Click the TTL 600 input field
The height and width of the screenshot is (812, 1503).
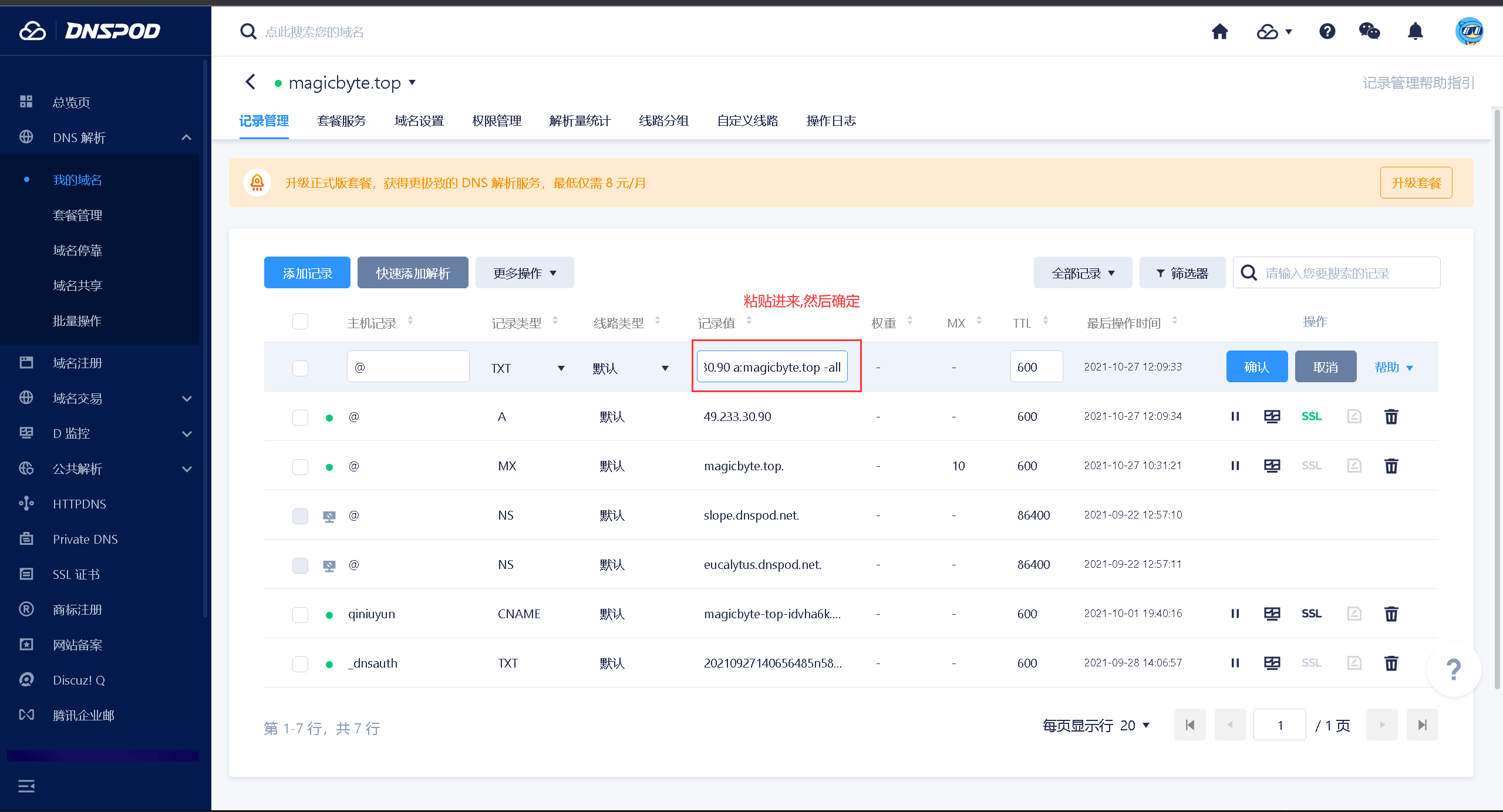pos(1036,366)
